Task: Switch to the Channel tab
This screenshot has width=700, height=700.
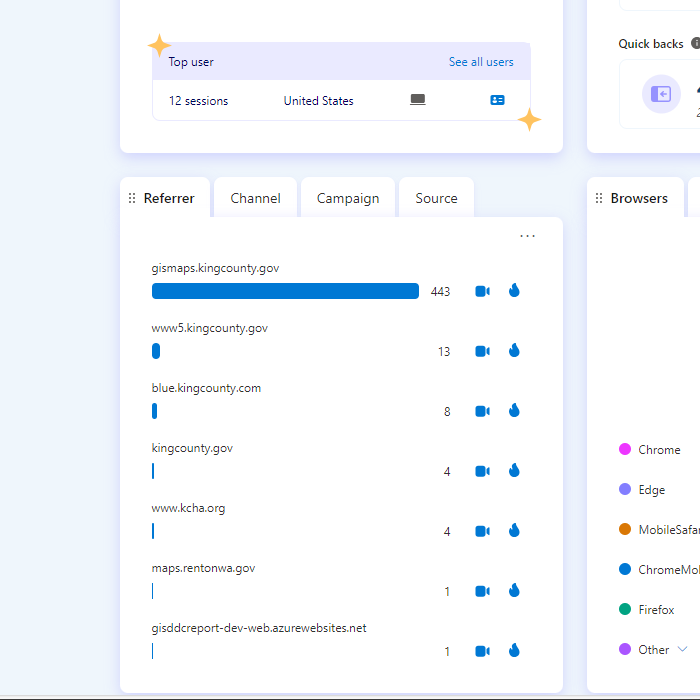Action: pyautogui.click(x=255, y=199)
